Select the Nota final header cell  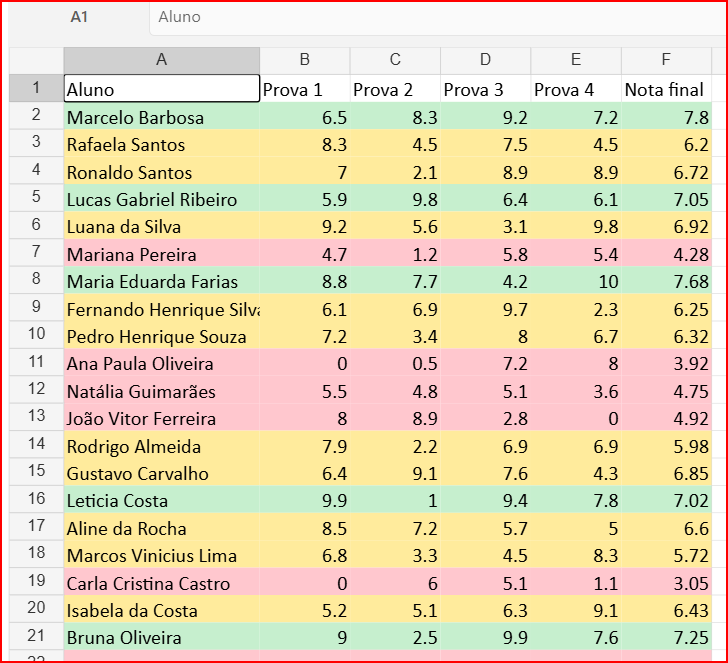pyautogui.click(x=666, y=89)
